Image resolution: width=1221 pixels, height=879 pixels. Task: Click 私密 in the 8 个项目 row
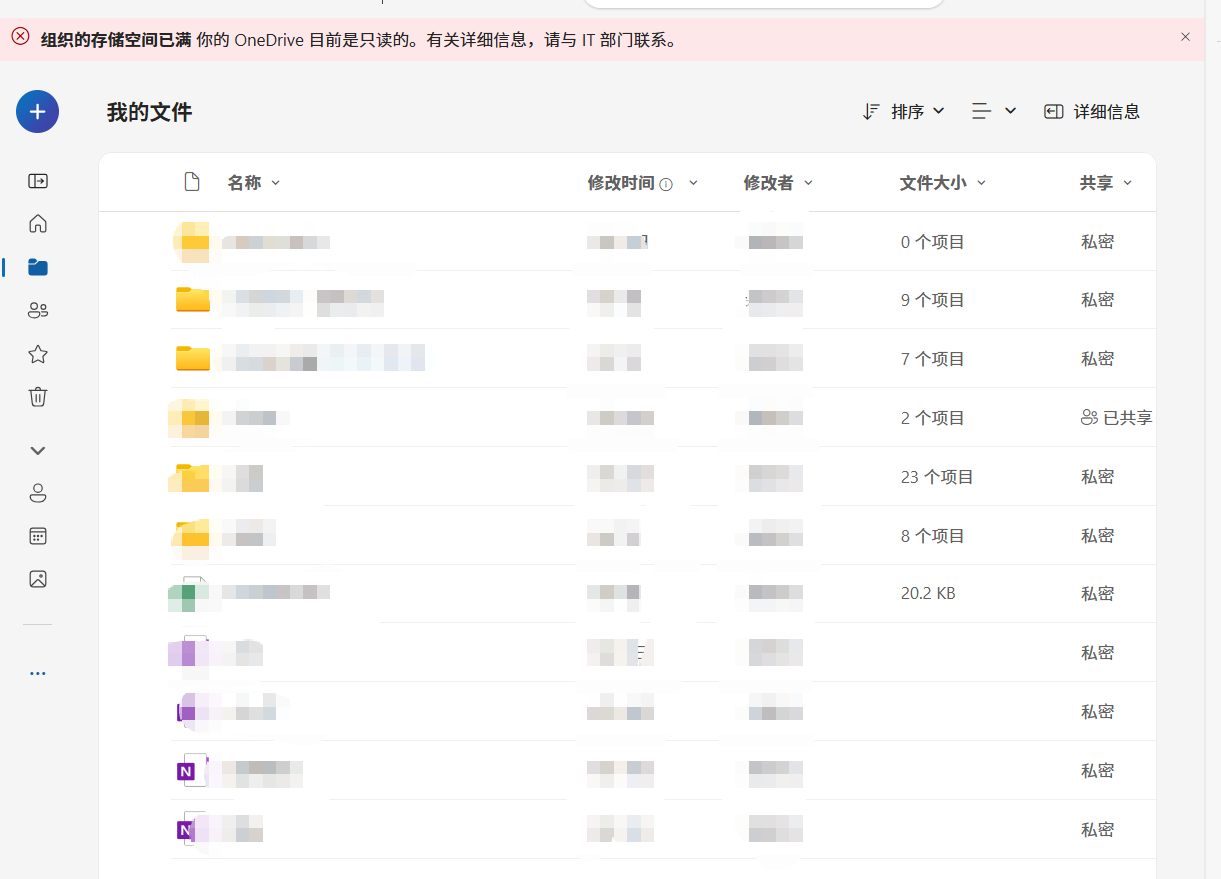pos(1097,536)
